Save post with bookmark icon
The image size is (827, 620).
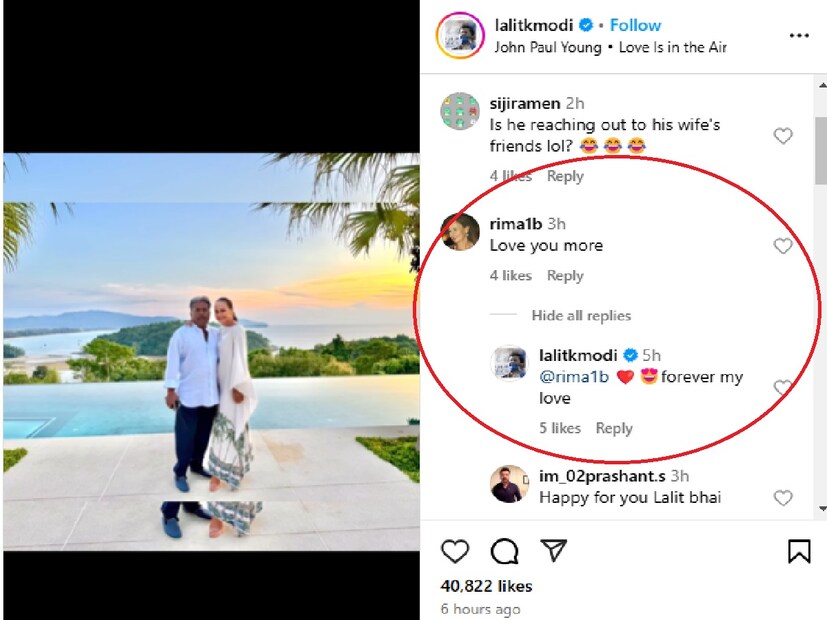click(799, 551)
